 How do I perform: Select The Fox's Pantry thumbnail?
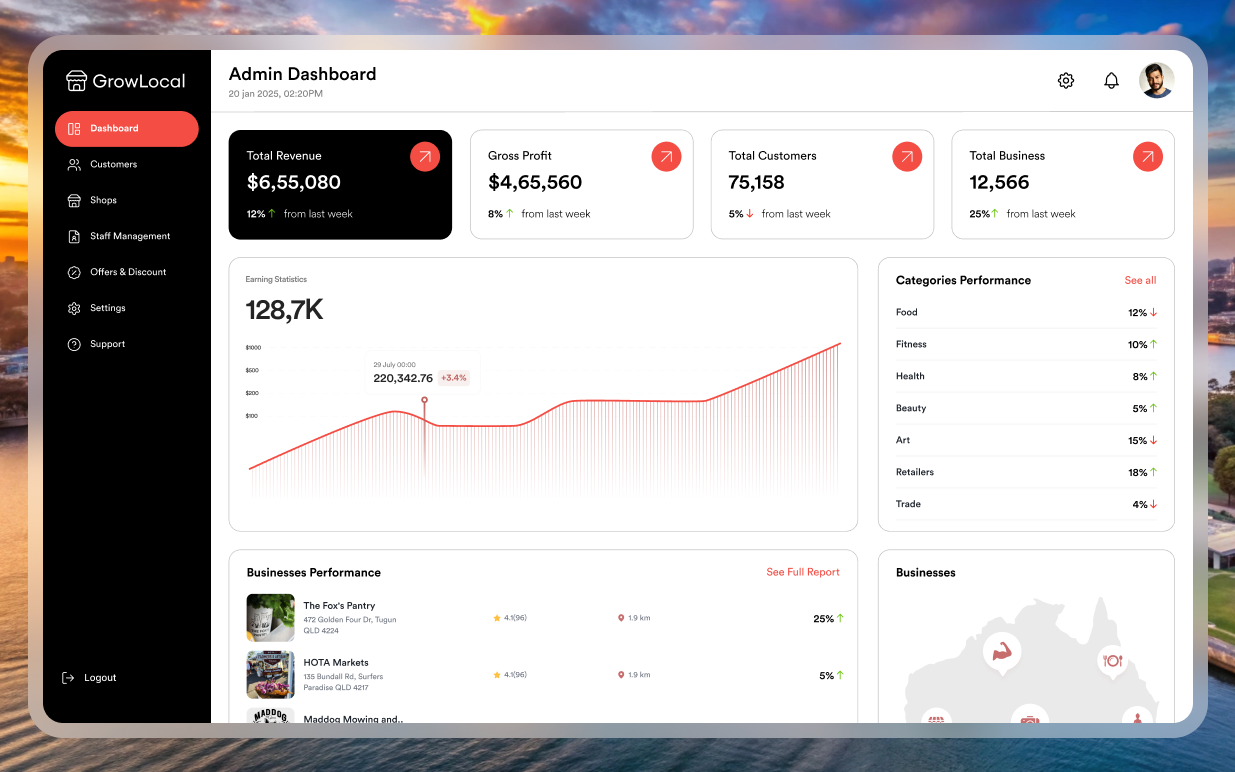click(271, 618)
